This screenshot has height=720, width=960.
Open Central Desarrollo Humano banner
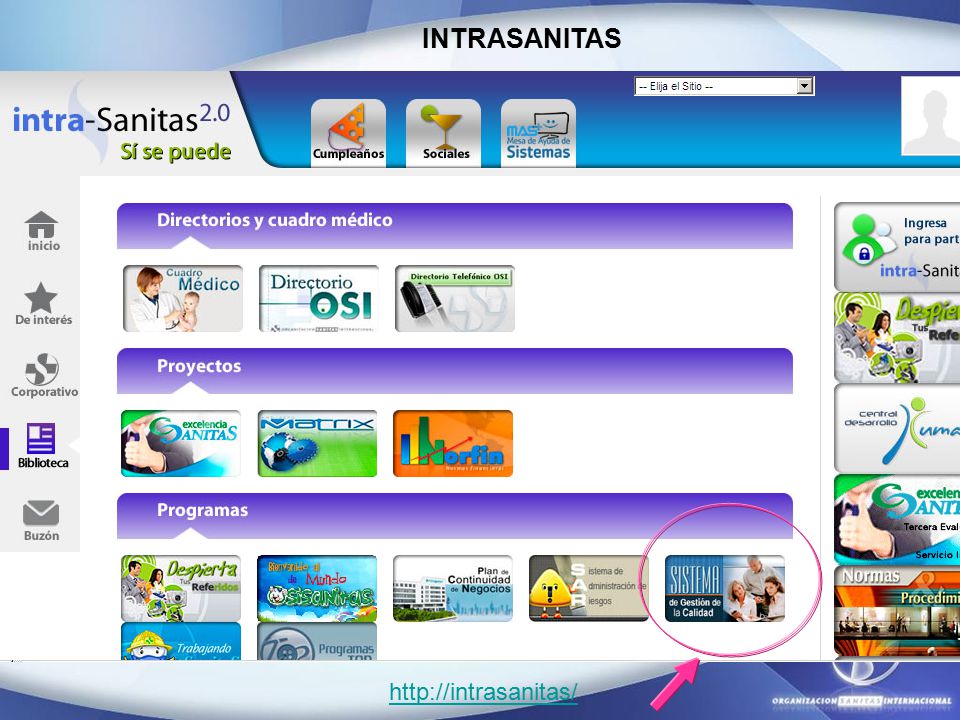897,429
